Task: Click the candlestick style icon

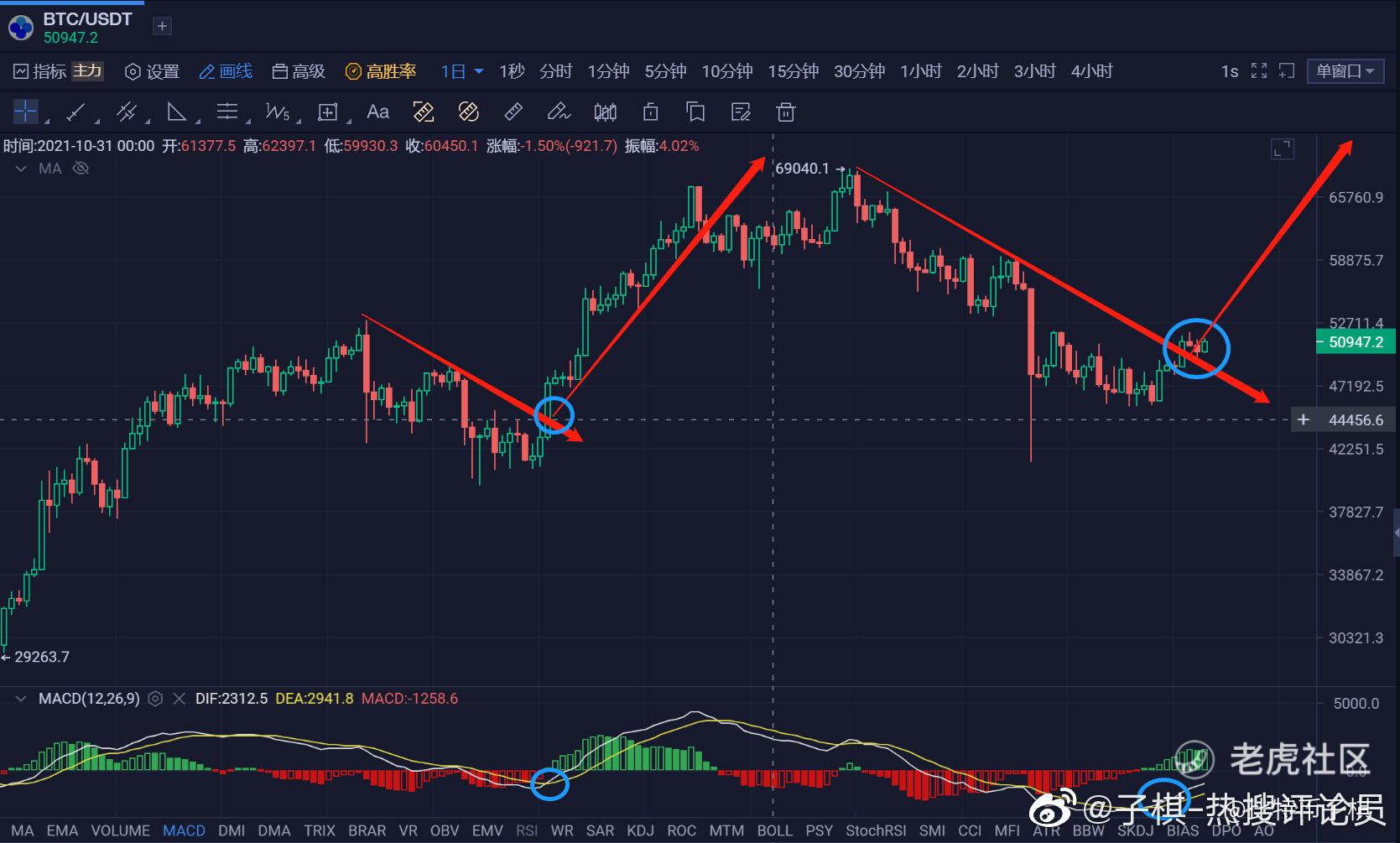Action: tap(605, 112)
